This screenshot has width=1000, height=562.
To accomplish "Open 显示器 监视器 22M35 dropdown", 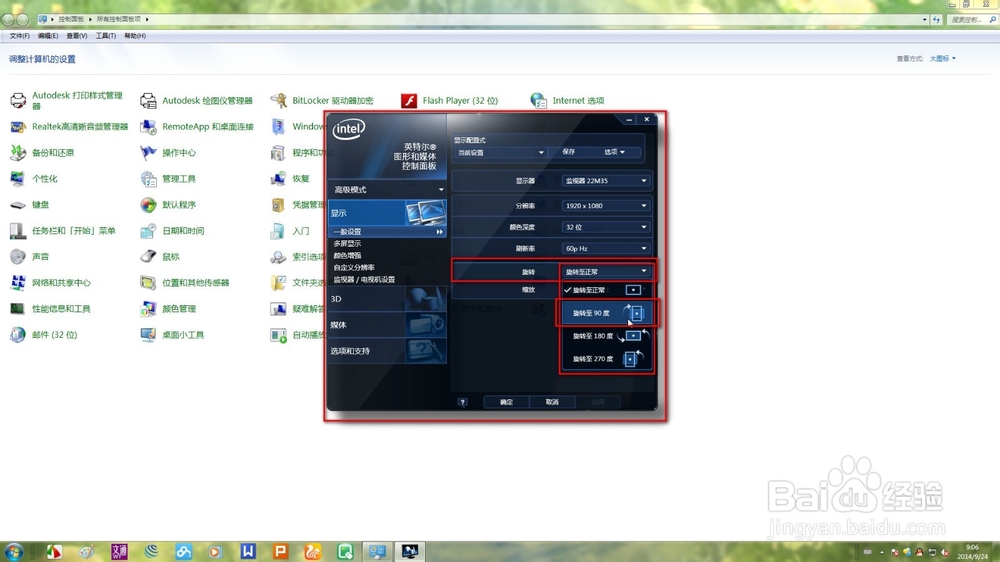I will click(605, 181).
